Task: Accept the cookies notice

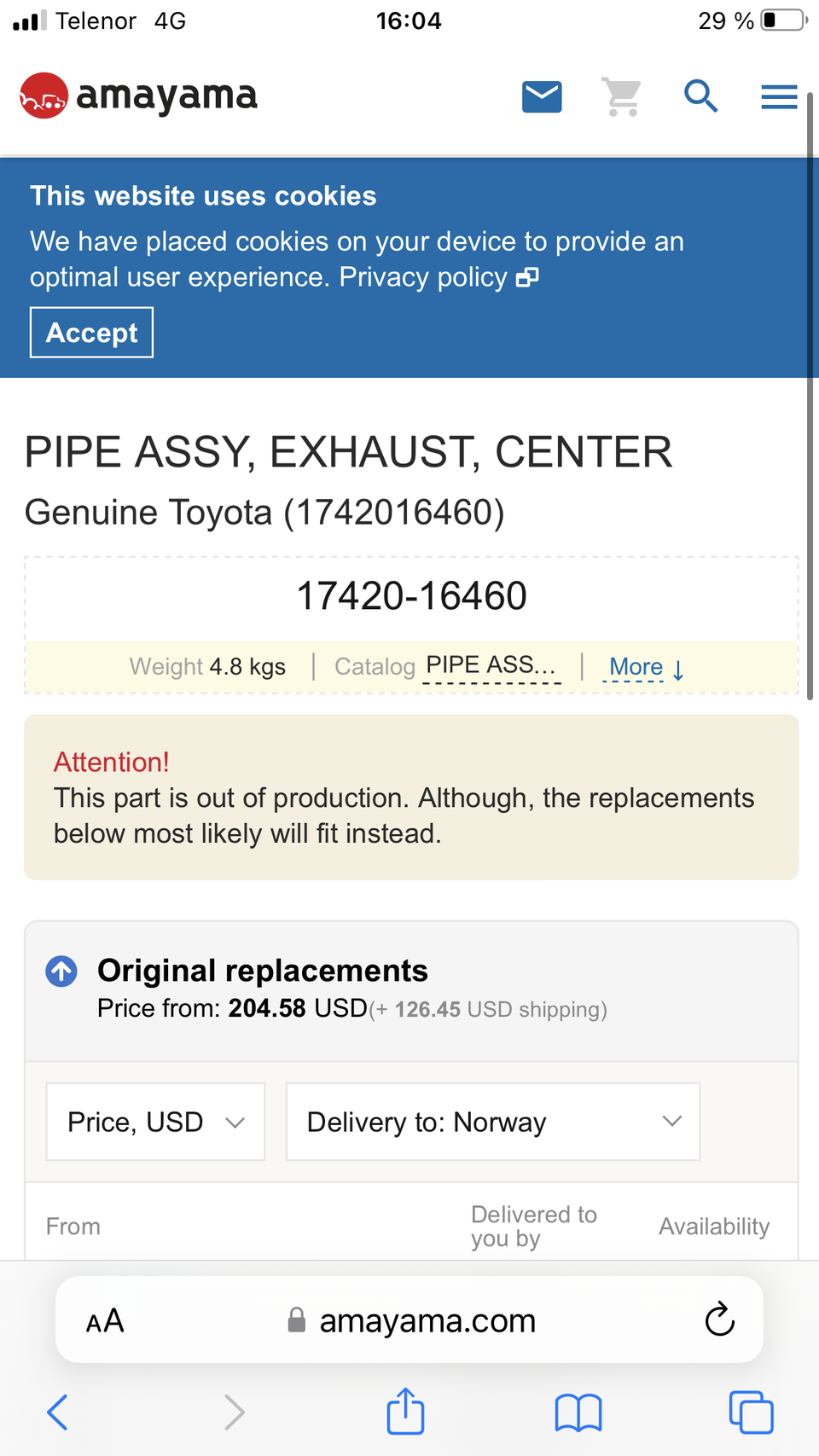Action: click(91, 333)
